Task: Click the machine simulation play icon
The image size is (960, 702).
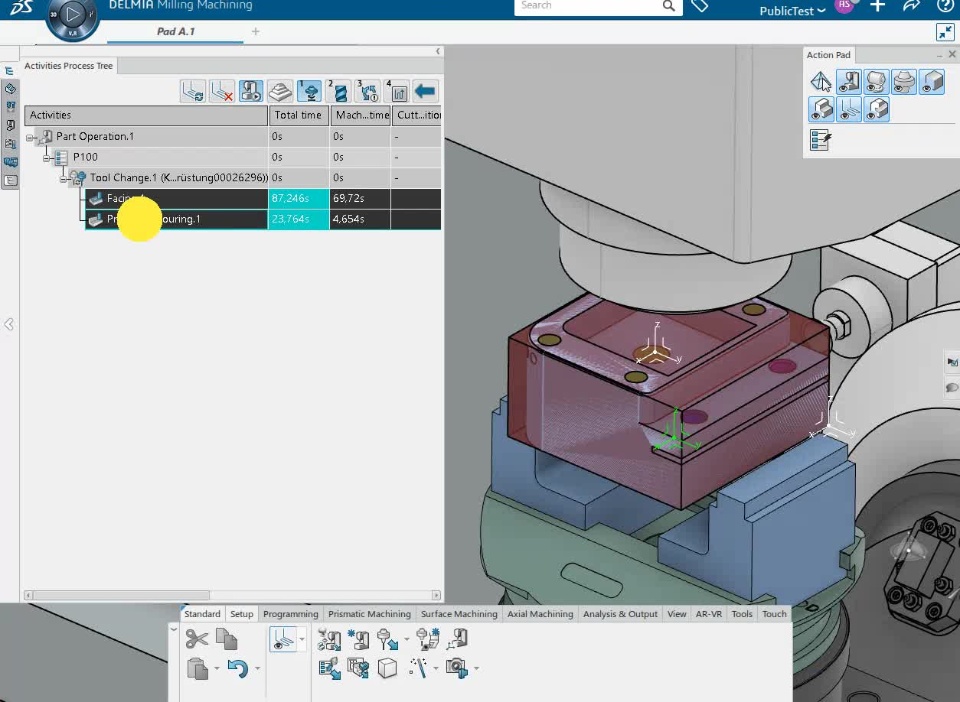Action: pos(250,91)
